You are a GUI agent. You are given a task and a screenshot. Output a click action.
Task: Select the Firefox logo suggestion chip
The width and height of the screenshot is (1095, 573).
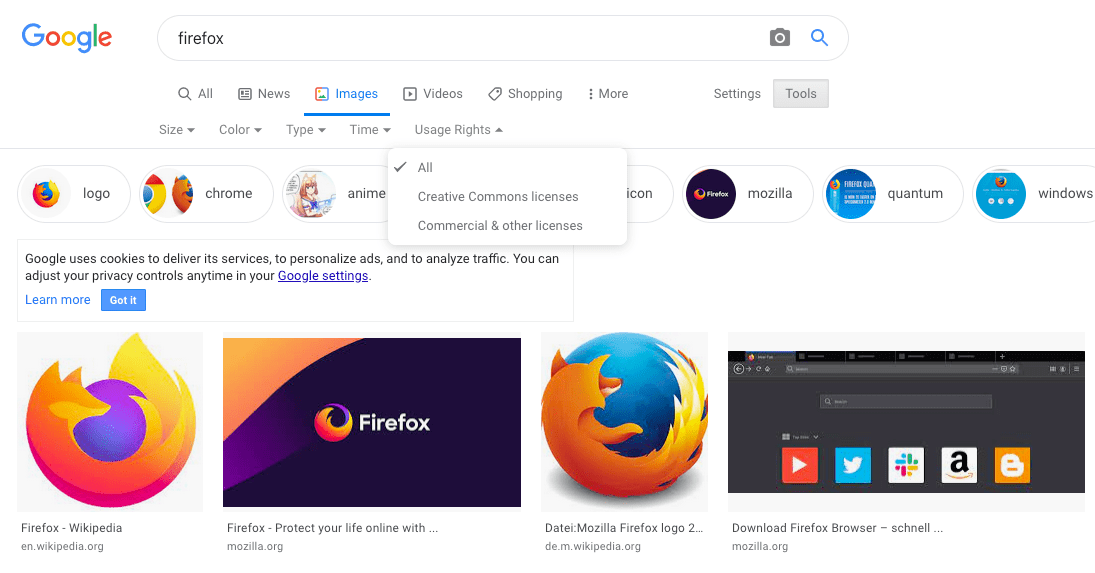click(74, 194)
